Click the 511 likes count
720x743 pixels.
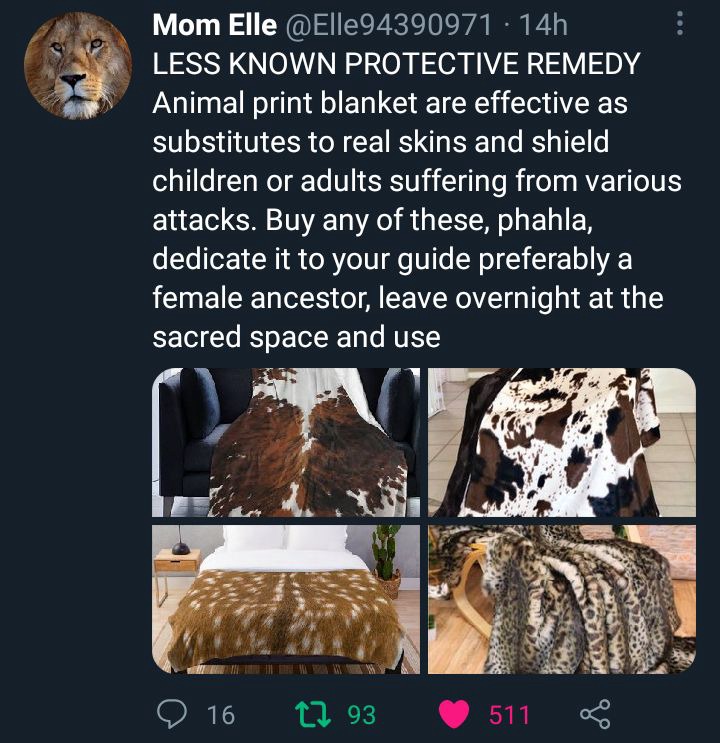coord(509,715)
